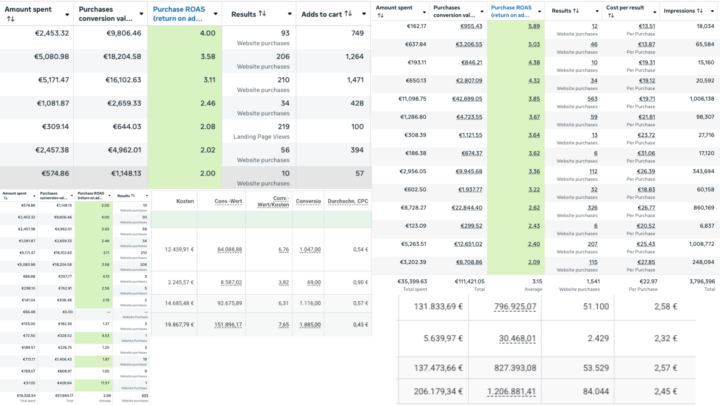720x405 pixels.
Task: Select the 1,006,138 impressions cell
Action: coord(702,99)
